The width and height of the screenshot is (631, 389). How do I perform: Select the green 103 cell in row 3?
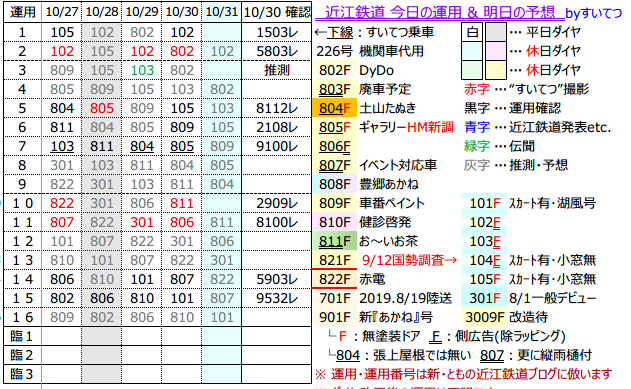click(142, 70)
